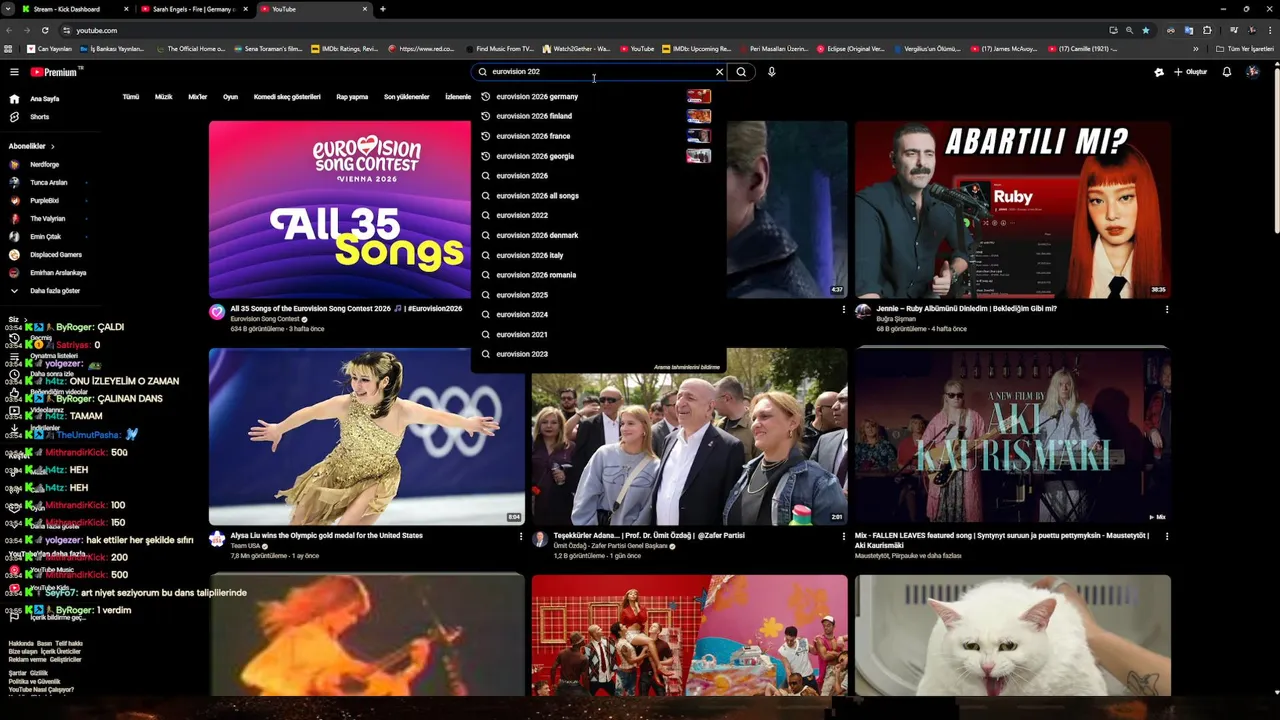The width and height of the screenshot is (1280, 720).
Task: Choose suggestion eurovision 2025
Action: click(x=598, y=295)
